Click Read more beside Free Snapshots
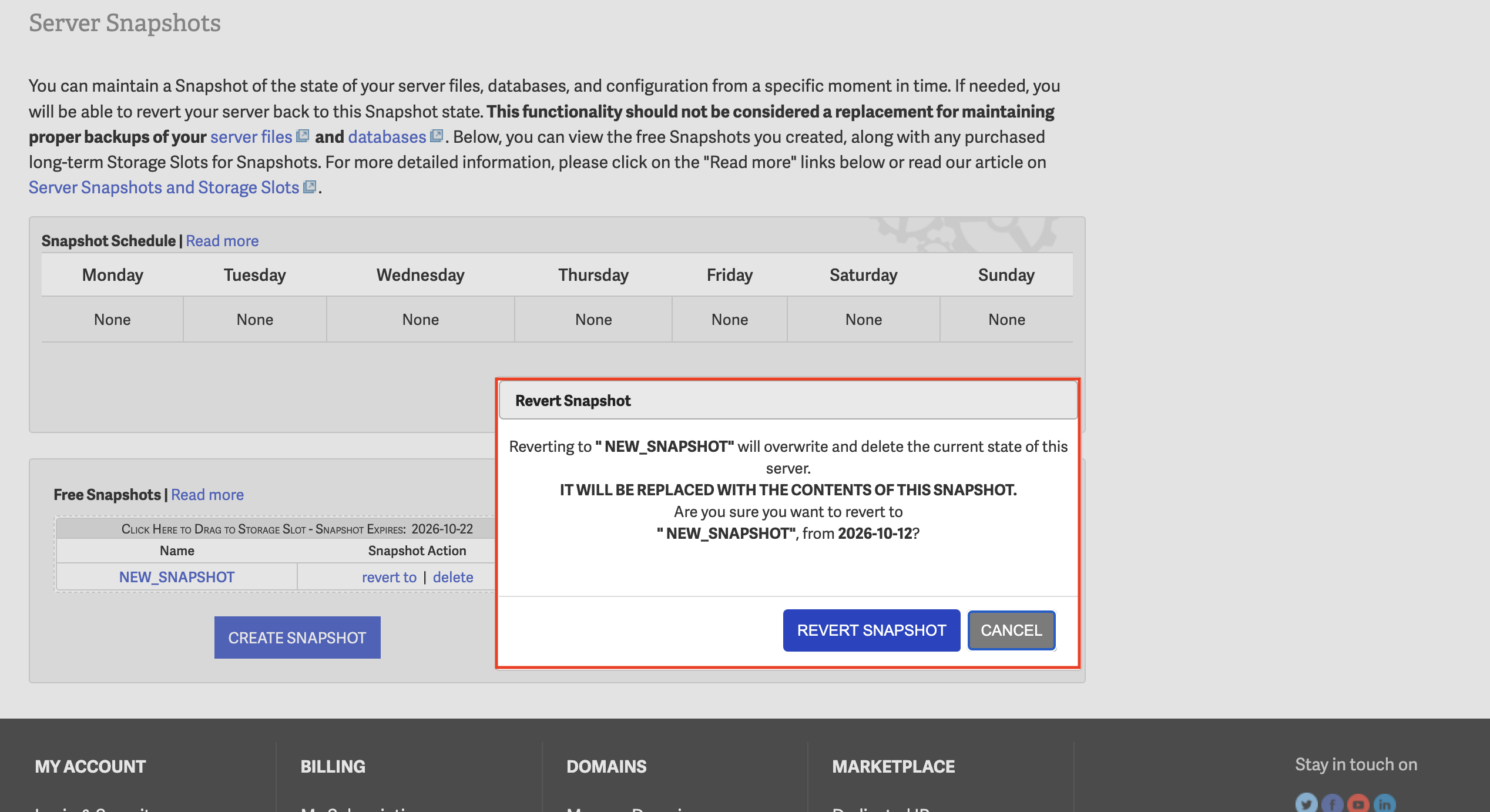This screenshot has width=1490, height=812. (207, 495)
